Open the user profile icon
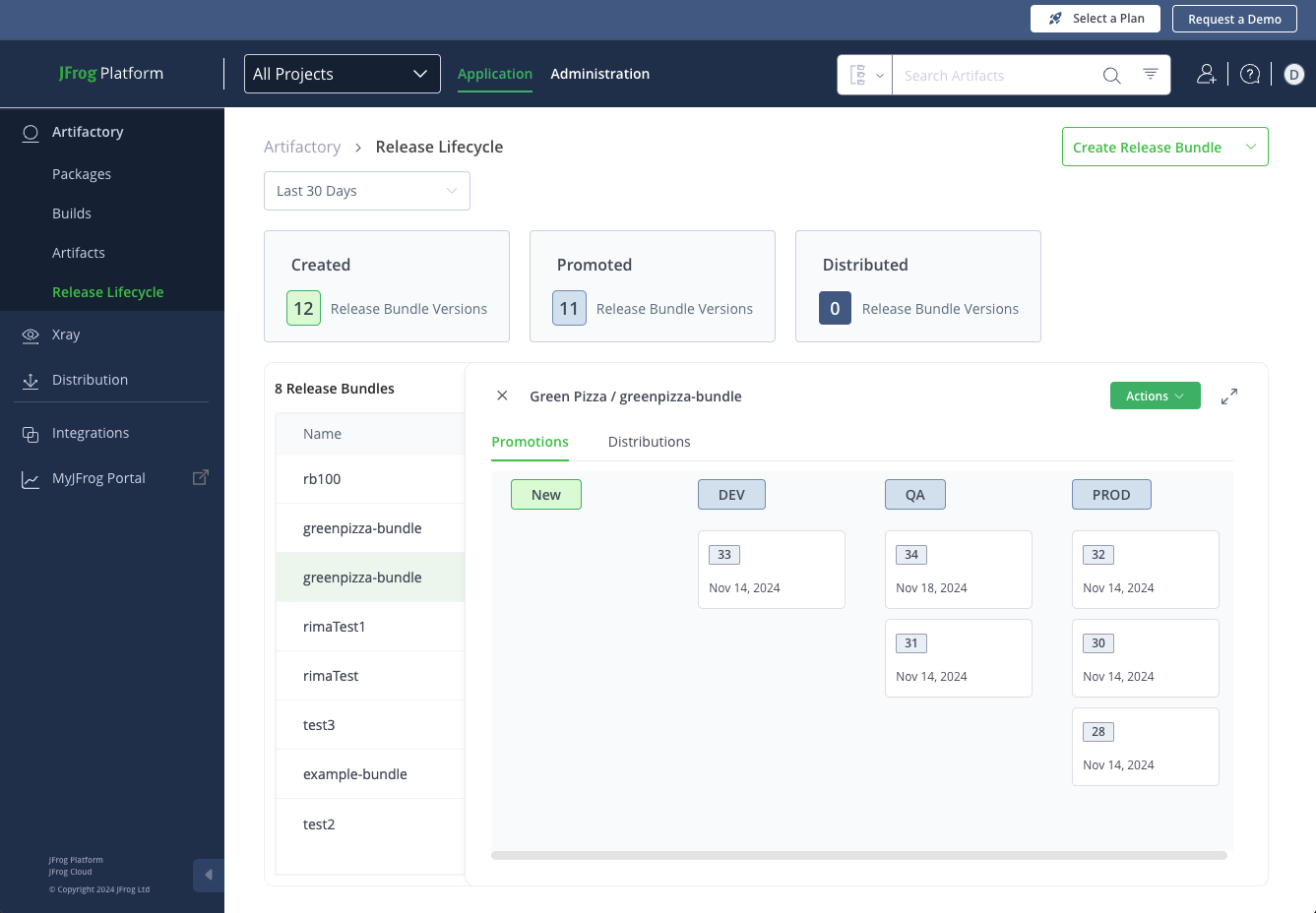This screenshot has width=1316, height=913. (x=1206, y=74)
